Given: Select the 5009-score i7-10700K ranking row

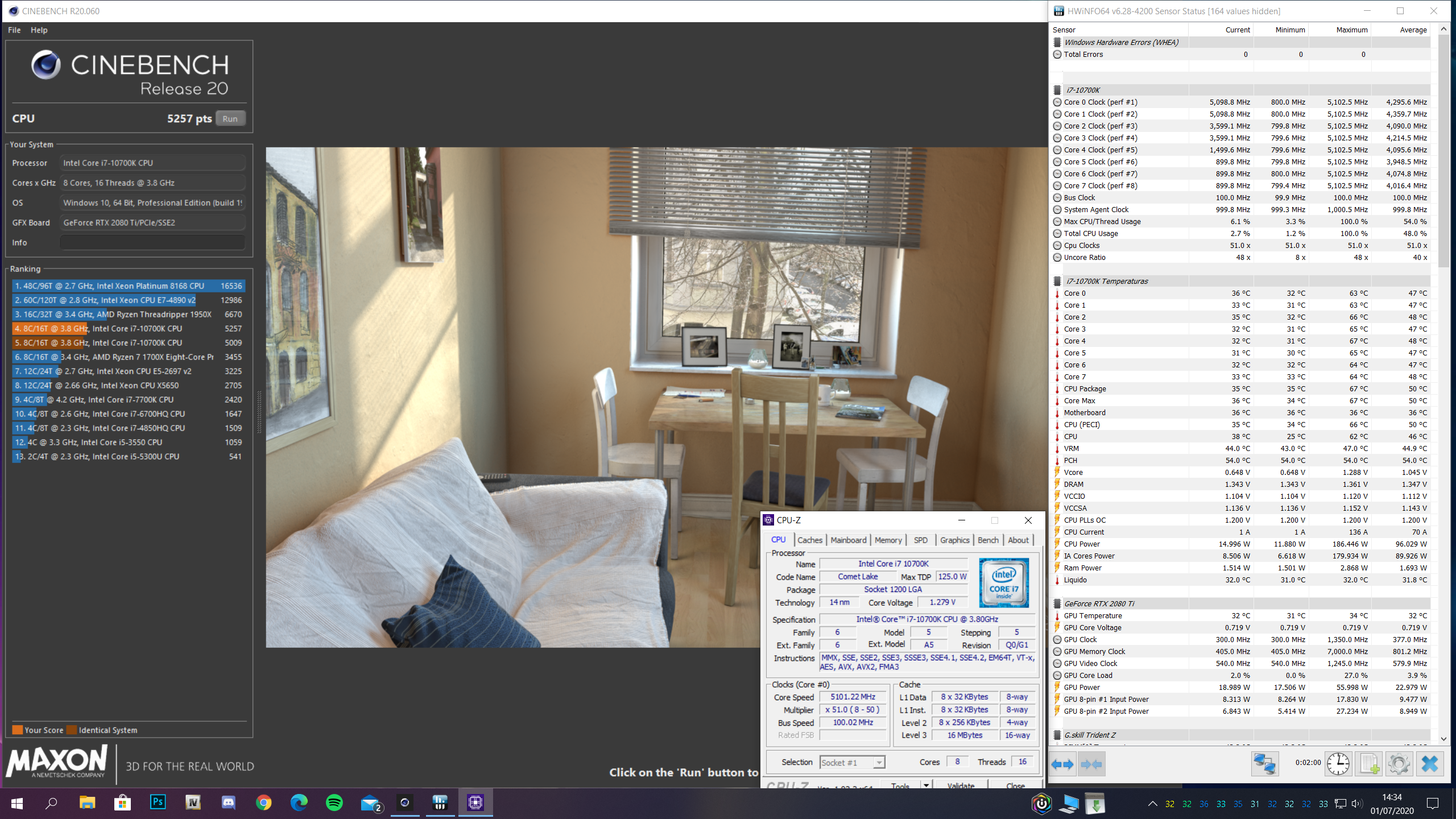Looking at the screenshot, I should pyautogui.click(x=129, y=343).
